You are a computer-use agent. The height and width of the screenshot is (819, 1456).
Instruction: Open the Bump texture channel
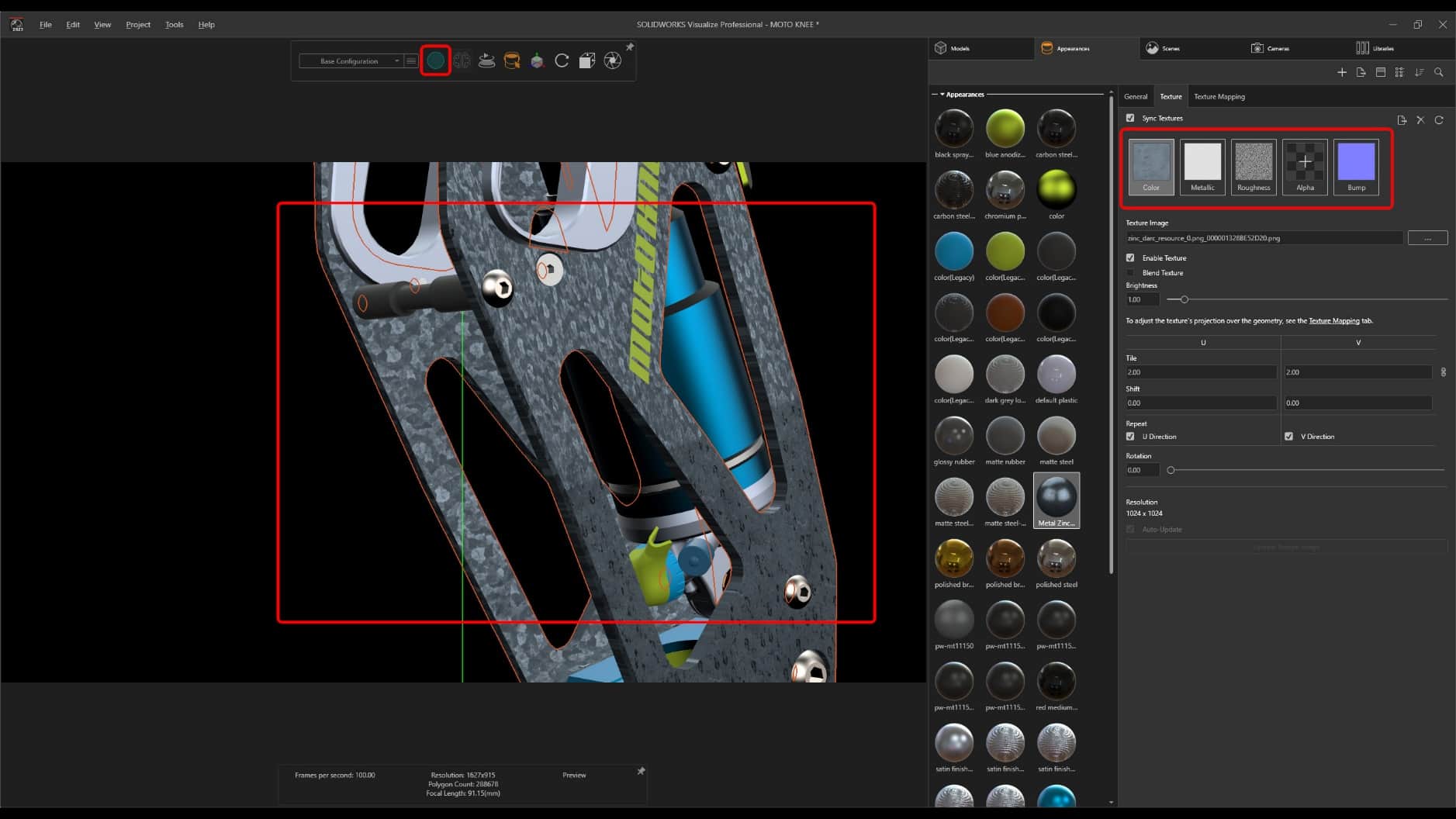(1355, 167)
